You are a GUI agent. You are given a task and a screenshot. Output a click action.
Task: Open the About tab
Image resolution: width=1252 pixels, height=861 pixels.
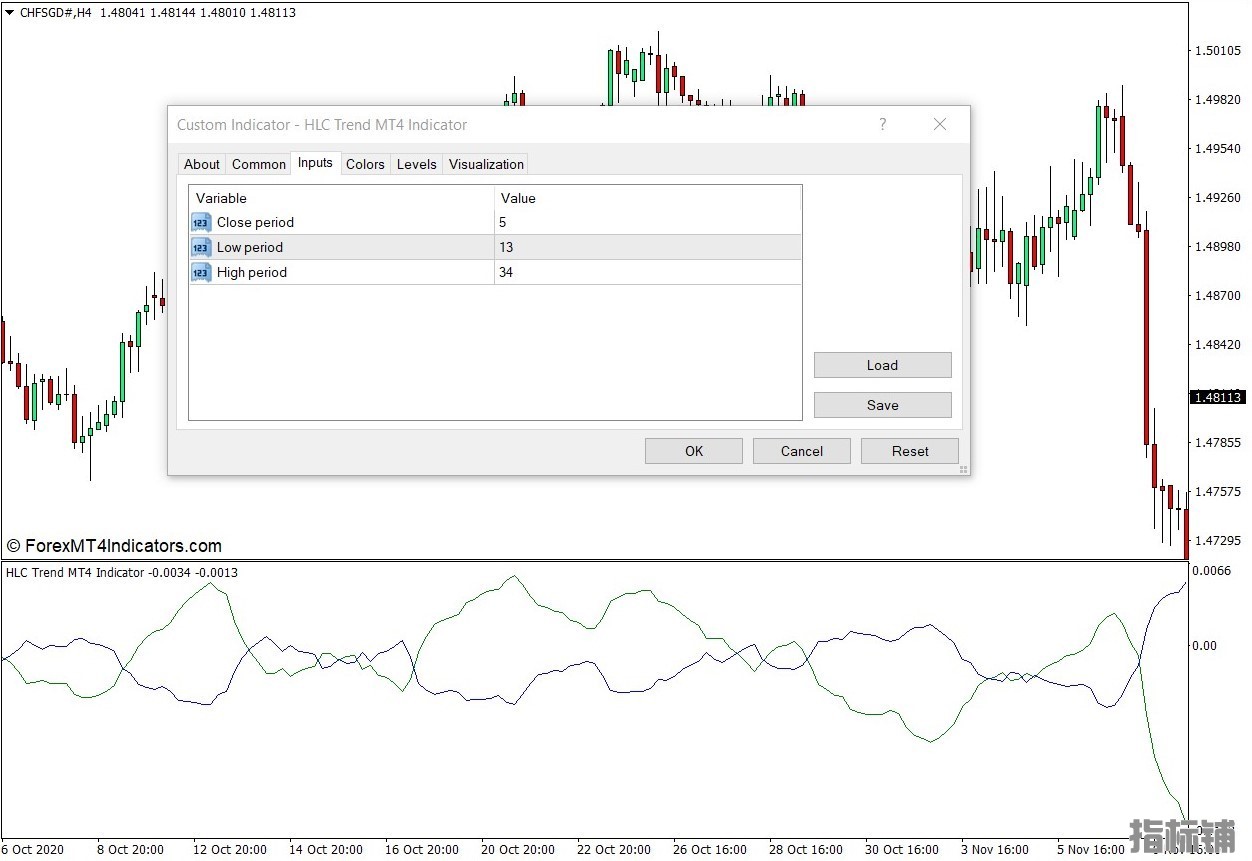[x=201, y=164]
